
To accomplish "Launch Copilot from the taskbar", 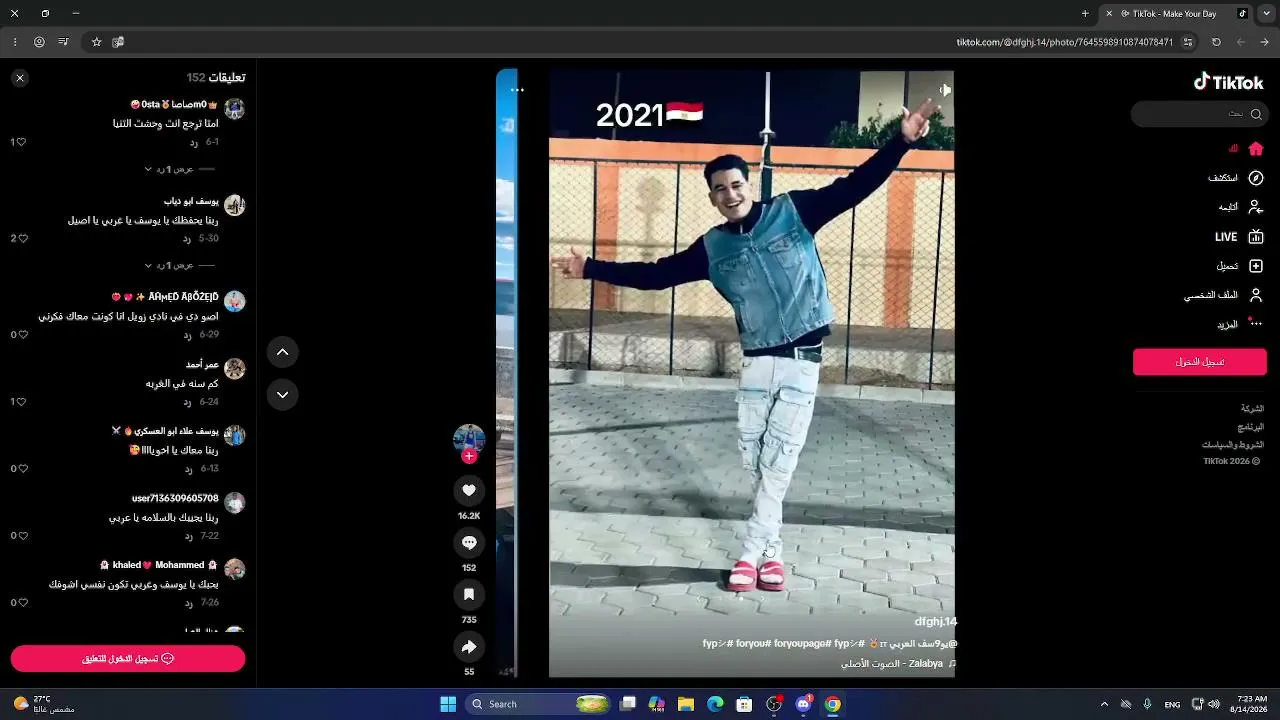I will [x=657, y=704].
